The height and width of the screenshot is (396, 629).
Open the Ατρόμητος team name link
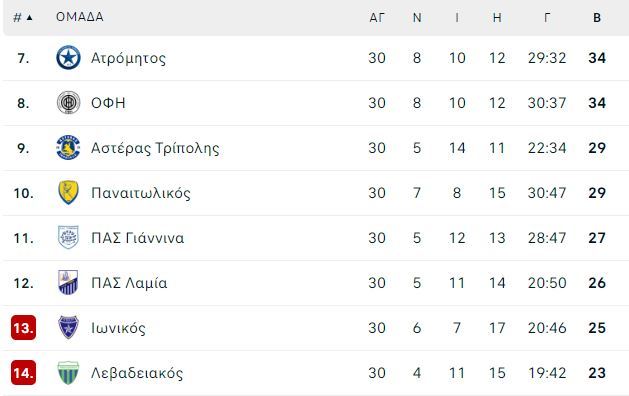[x=128, y=58]
